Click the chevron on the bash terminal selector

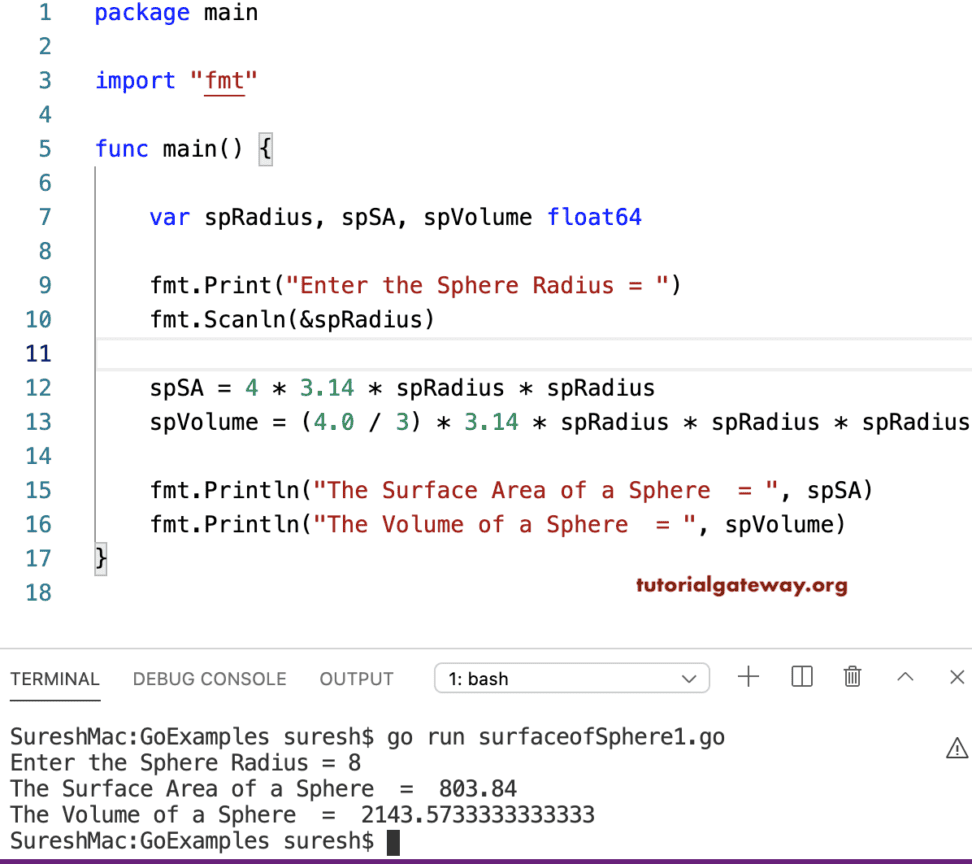tap(689, 678)
